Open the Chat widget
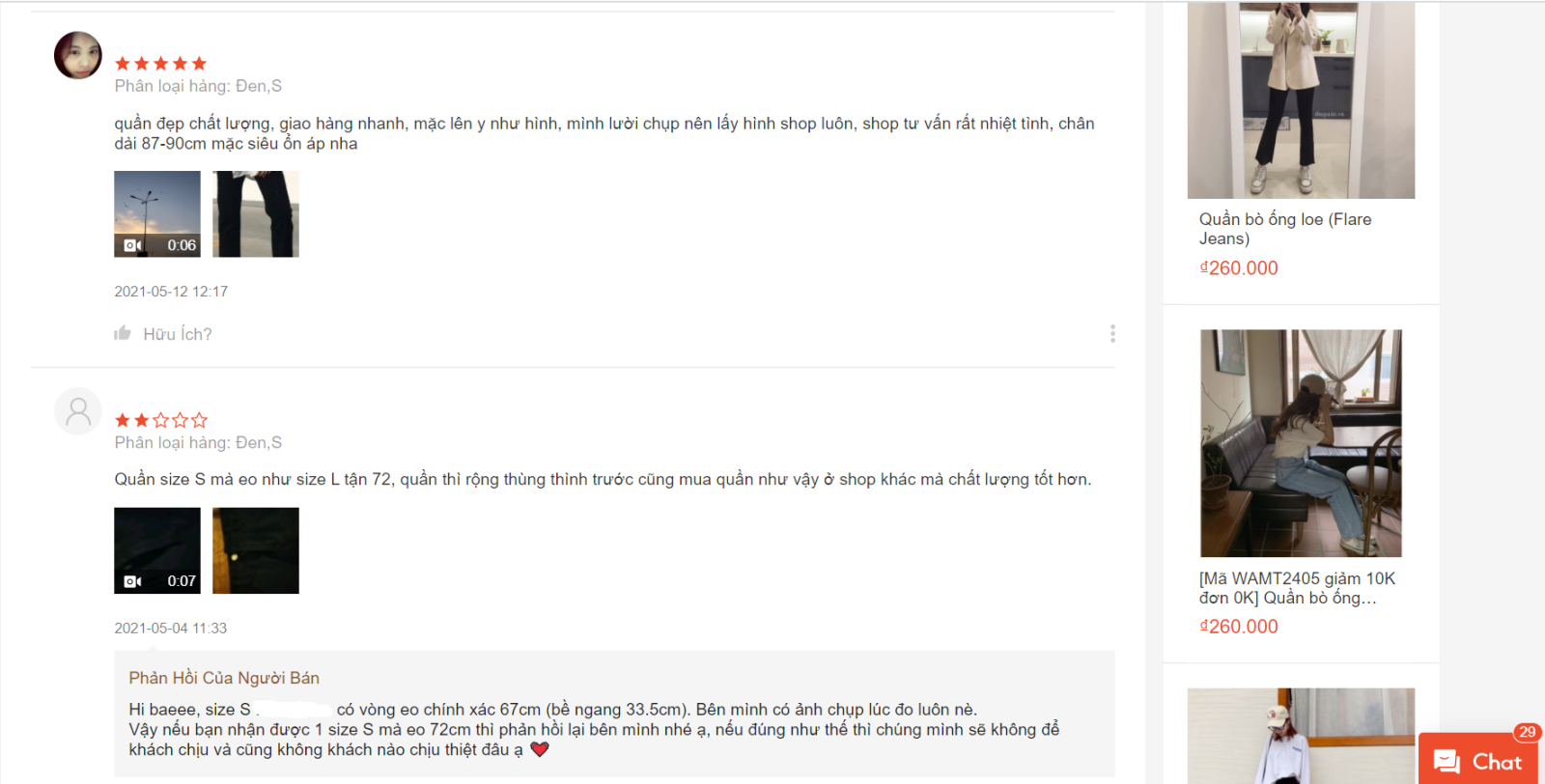Screen dimensions: 1545x784 coord(1478,761)
